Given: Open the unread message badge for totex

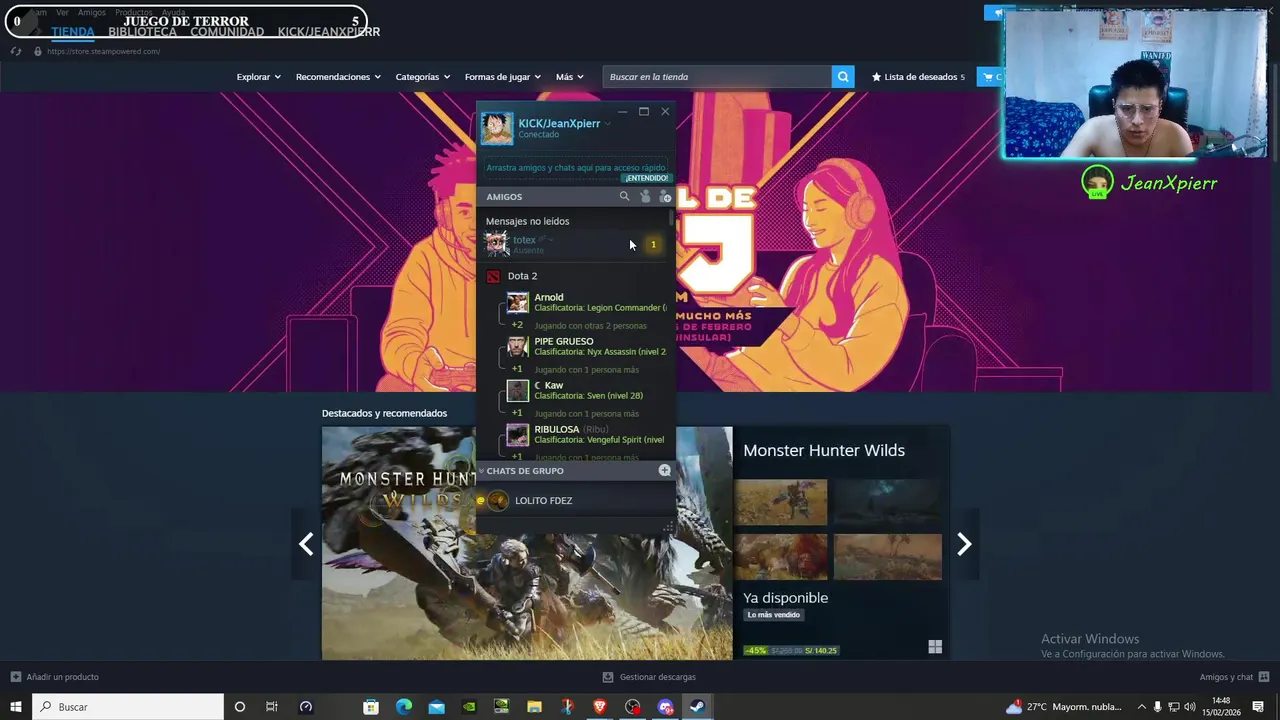Looking at the screenshot, I should pos(653,244).
